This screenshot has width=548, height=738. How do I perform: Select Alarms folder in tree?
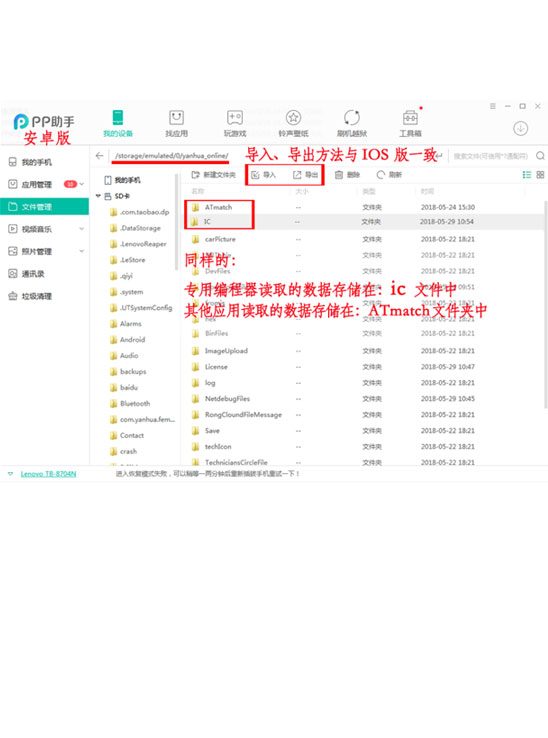coord(125,324)
